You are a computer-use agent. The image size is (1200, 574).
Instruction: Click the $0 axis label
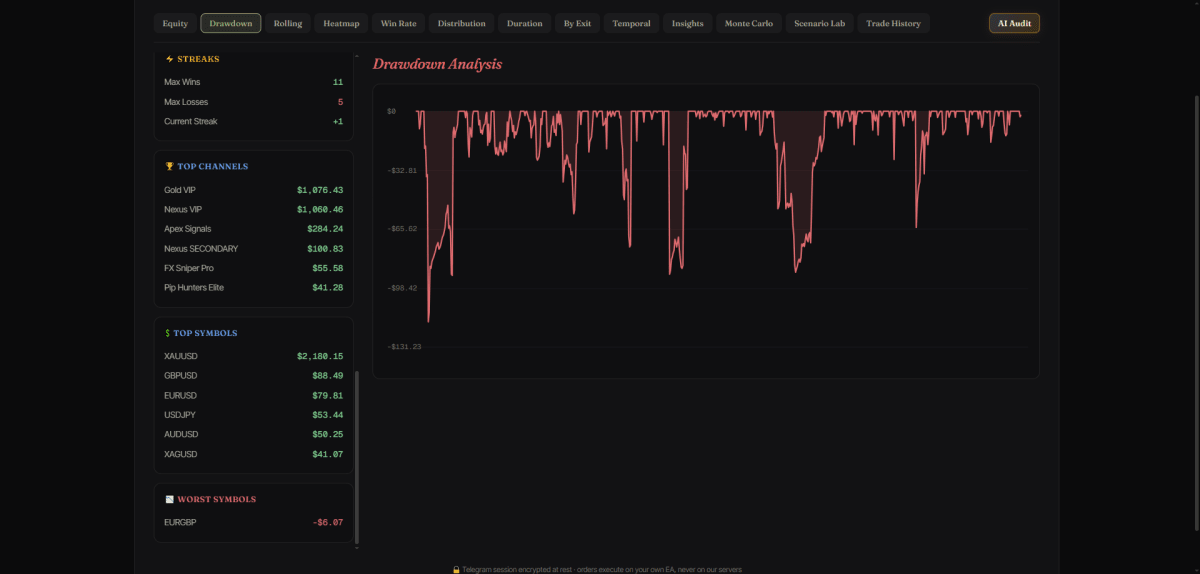point(392,111)
